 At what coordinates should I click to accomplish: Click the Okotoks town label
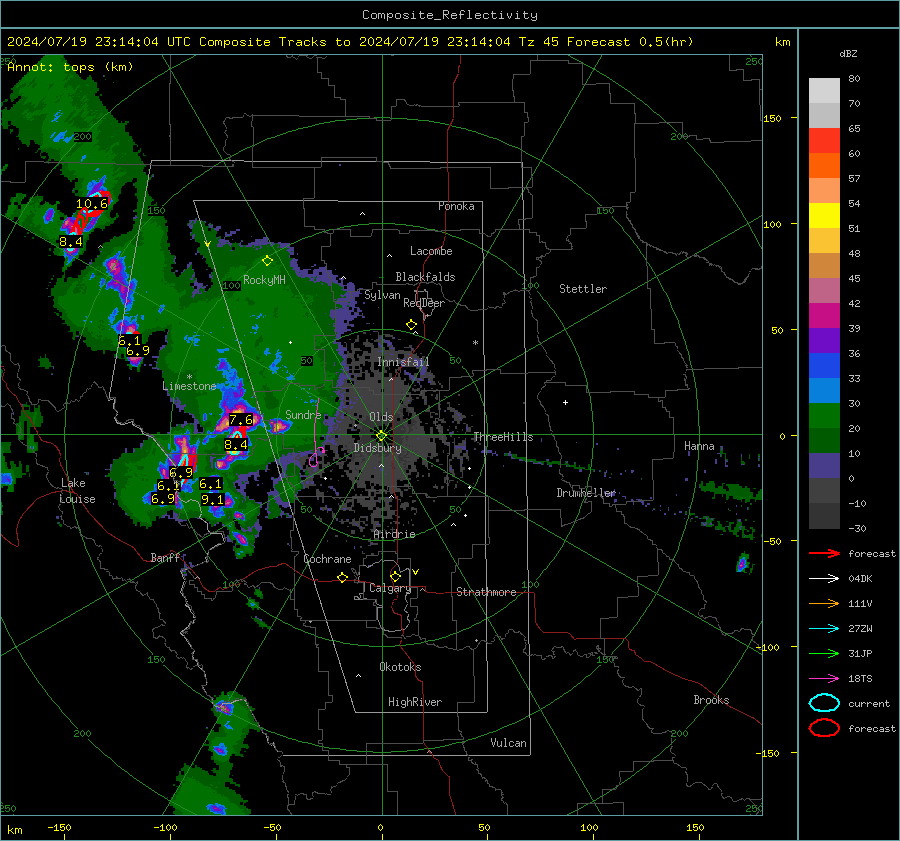[x=400, y=667]
